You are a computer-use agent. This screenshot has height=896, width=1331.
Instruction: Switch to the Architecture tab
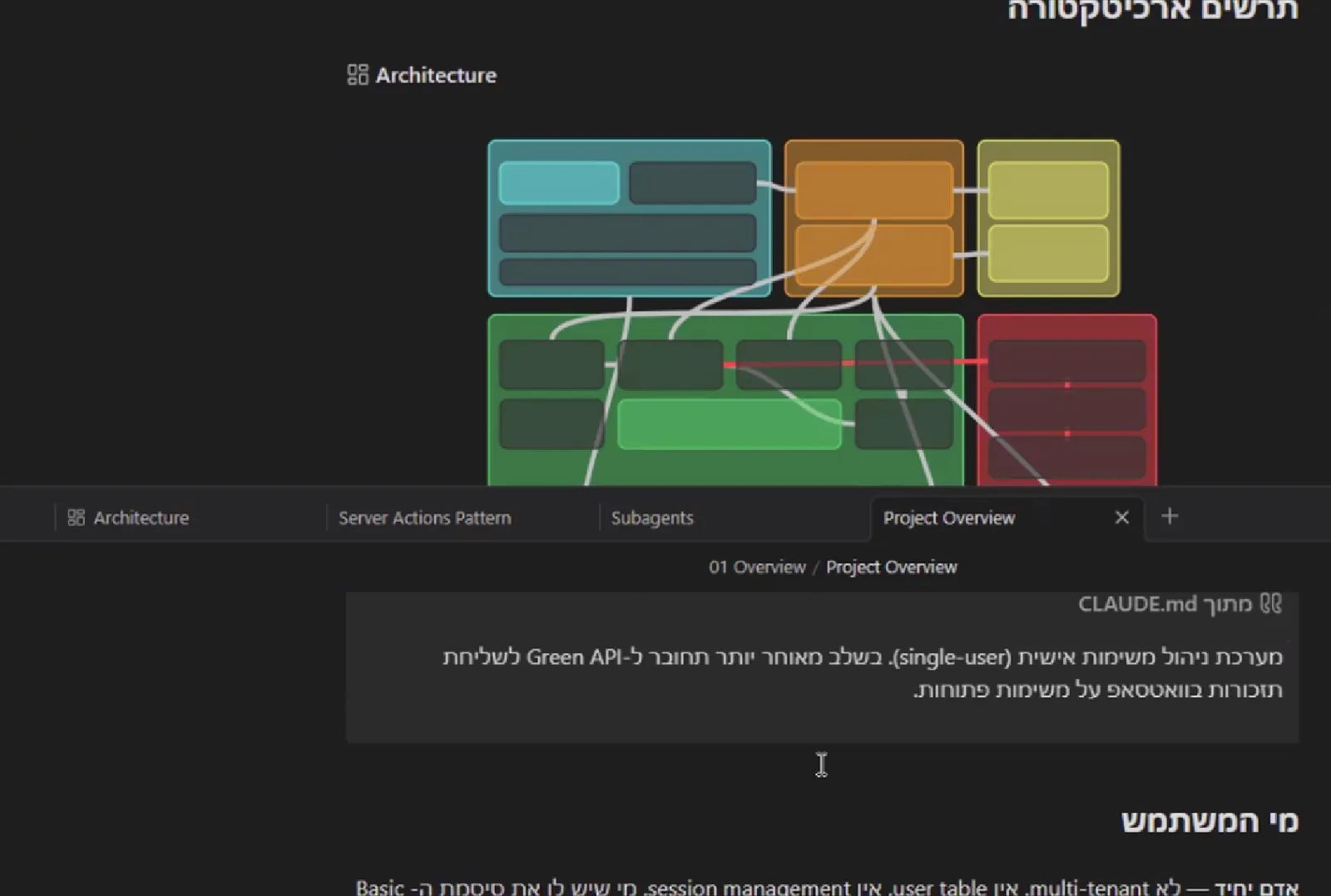[141, 517]
